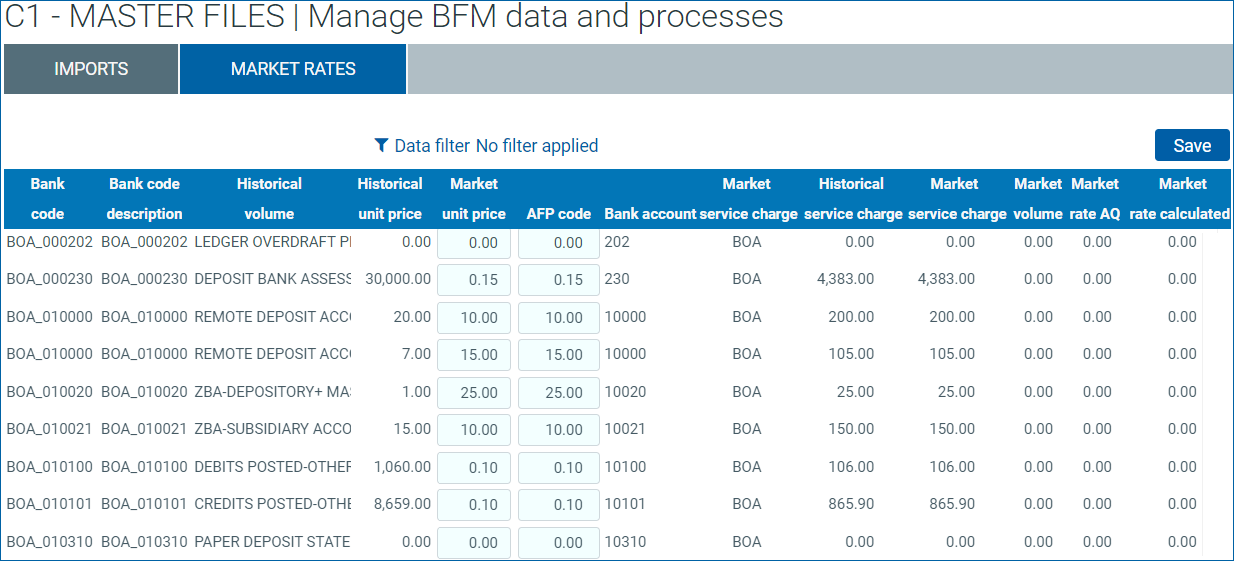Sort by Bank account column header
Viewport: 1234px width, 561px height.
click(x=651, y=214)
